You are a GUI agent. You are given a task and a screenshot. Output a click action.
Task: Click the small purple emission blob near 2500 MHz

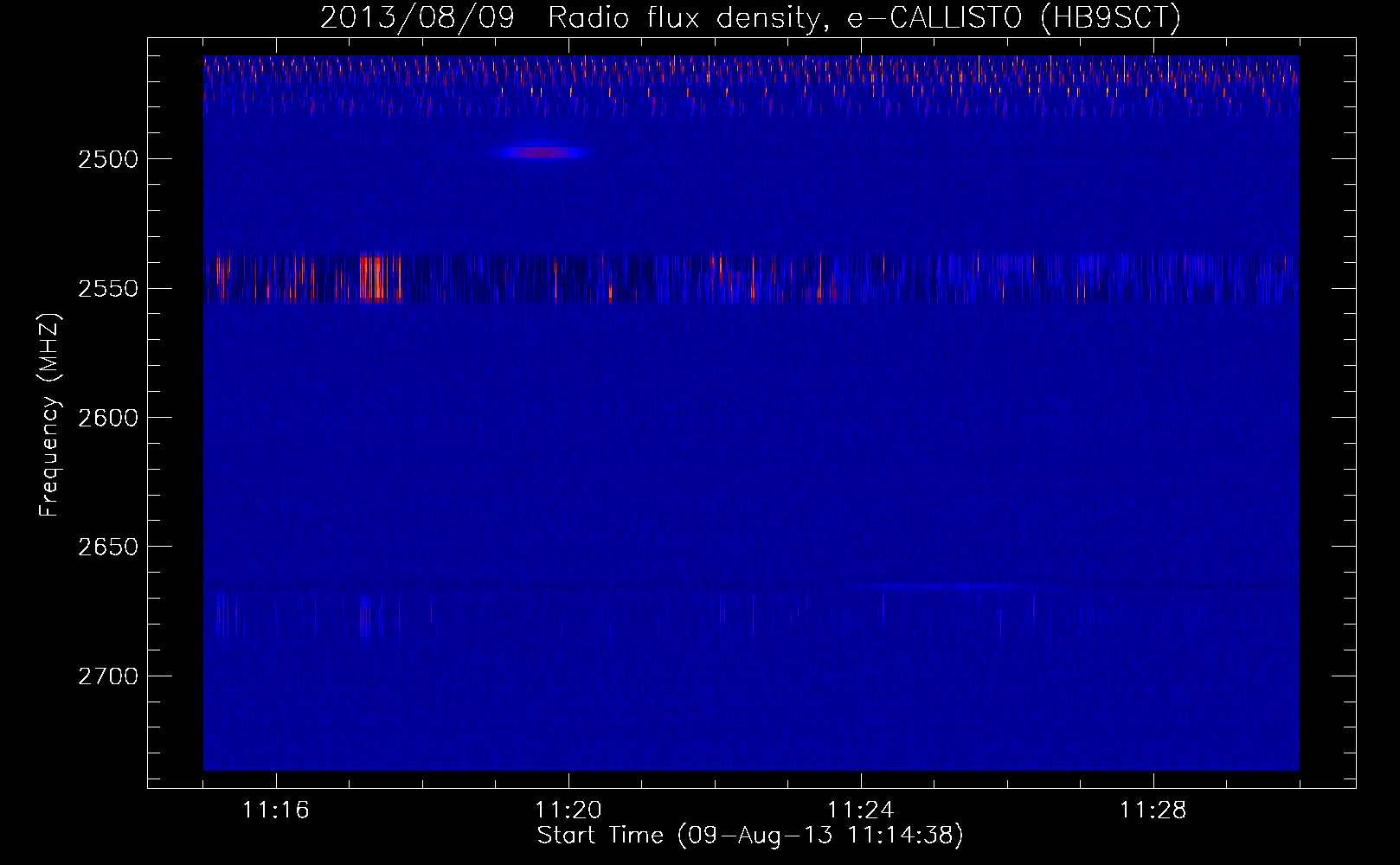(x=543, y=152)
